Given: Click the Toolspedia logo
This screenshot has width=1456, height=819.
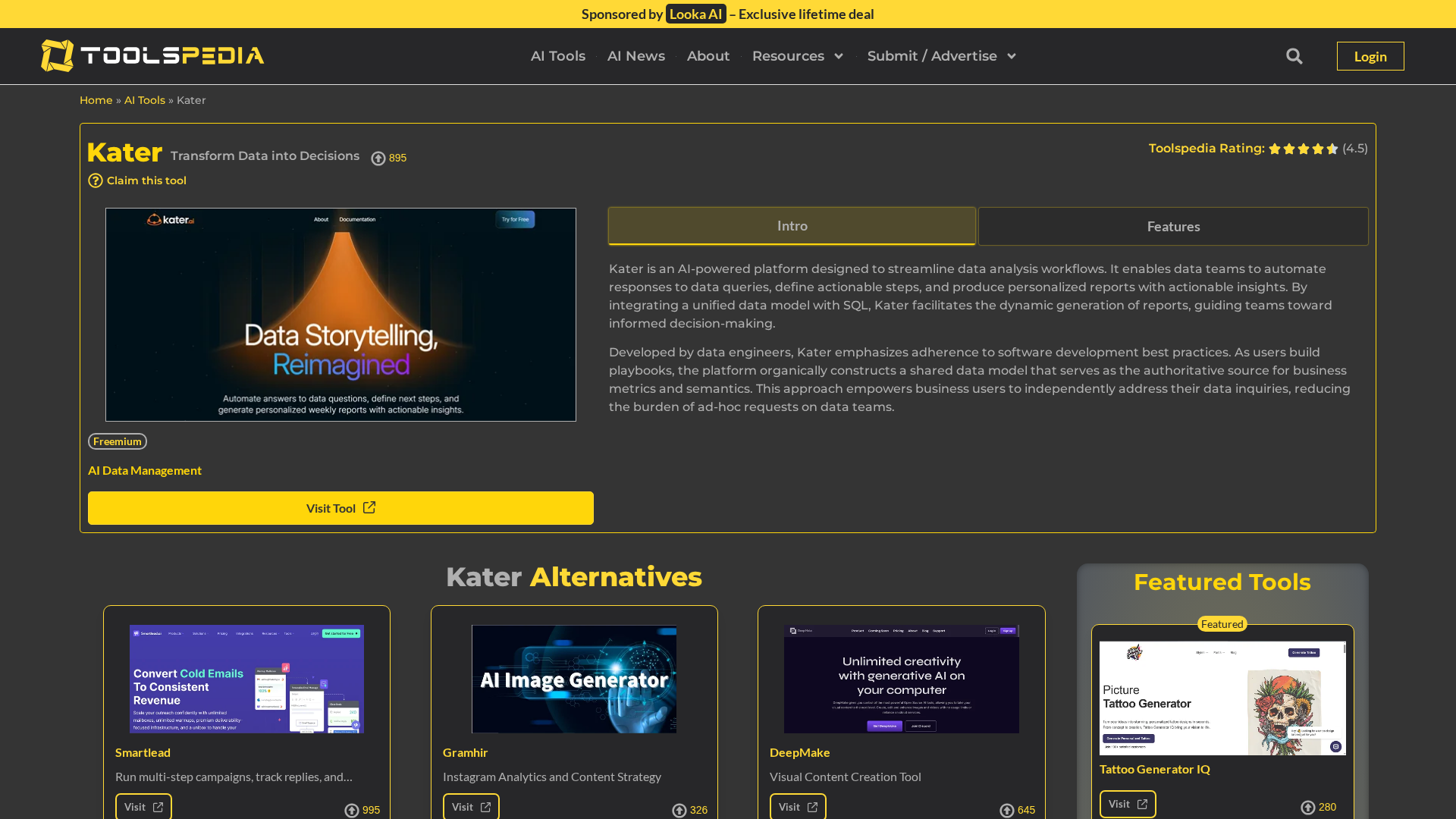Looking at the screenshot, I should [152, 55].
